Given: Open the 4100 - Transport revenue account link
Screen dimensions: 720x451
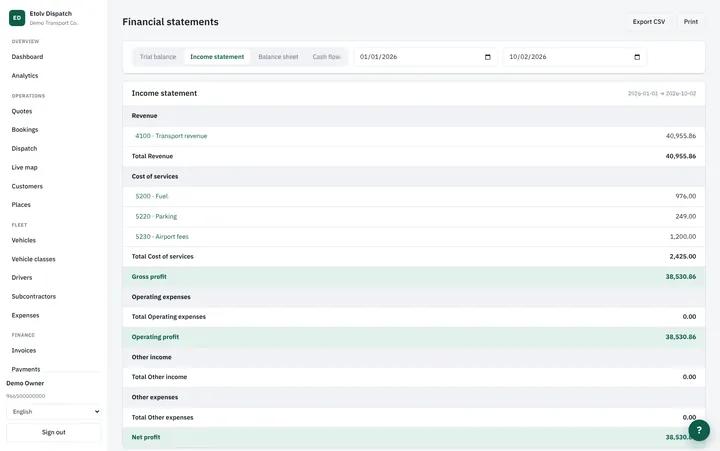Looking at the screenshot, I should pos(171,136).
